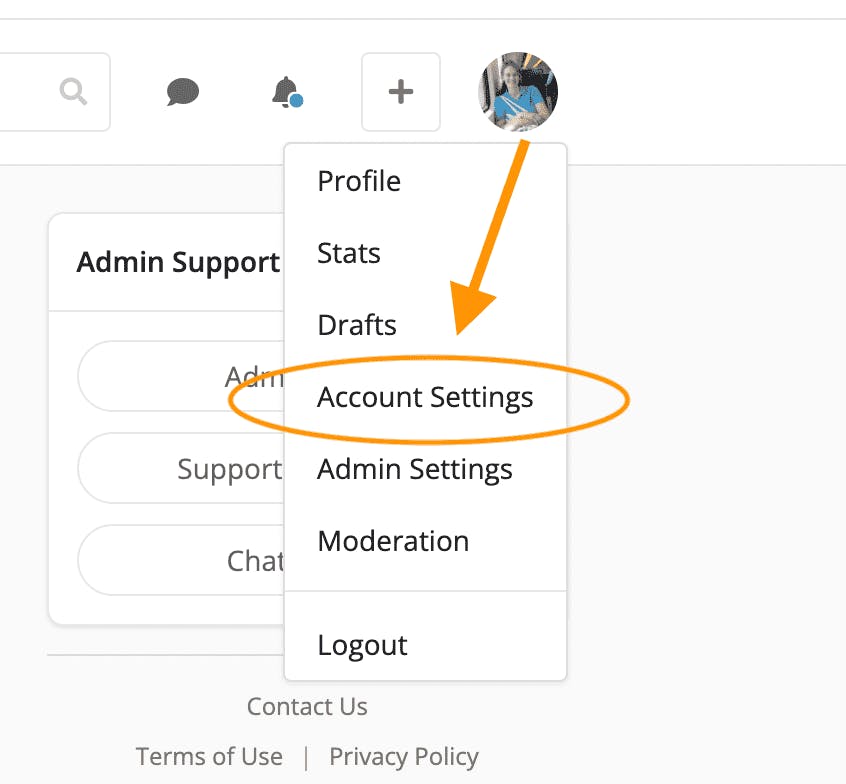Click the user avatar photo

pos(518,91)
